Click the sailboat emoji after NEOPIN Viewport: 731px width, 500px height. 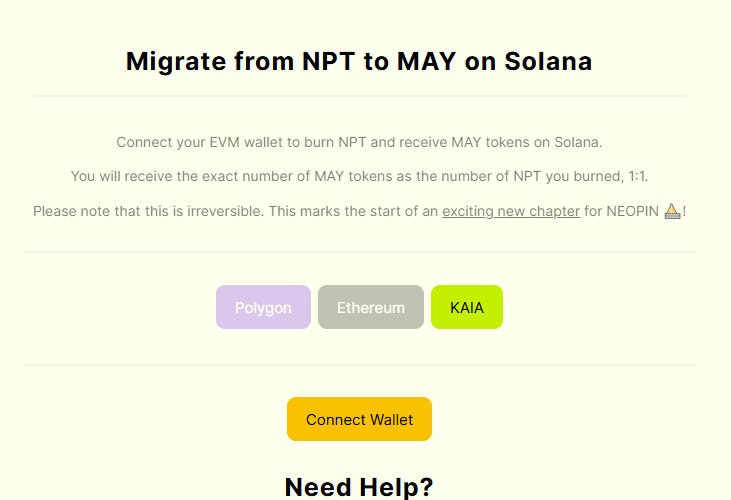(x=672, y=211)
